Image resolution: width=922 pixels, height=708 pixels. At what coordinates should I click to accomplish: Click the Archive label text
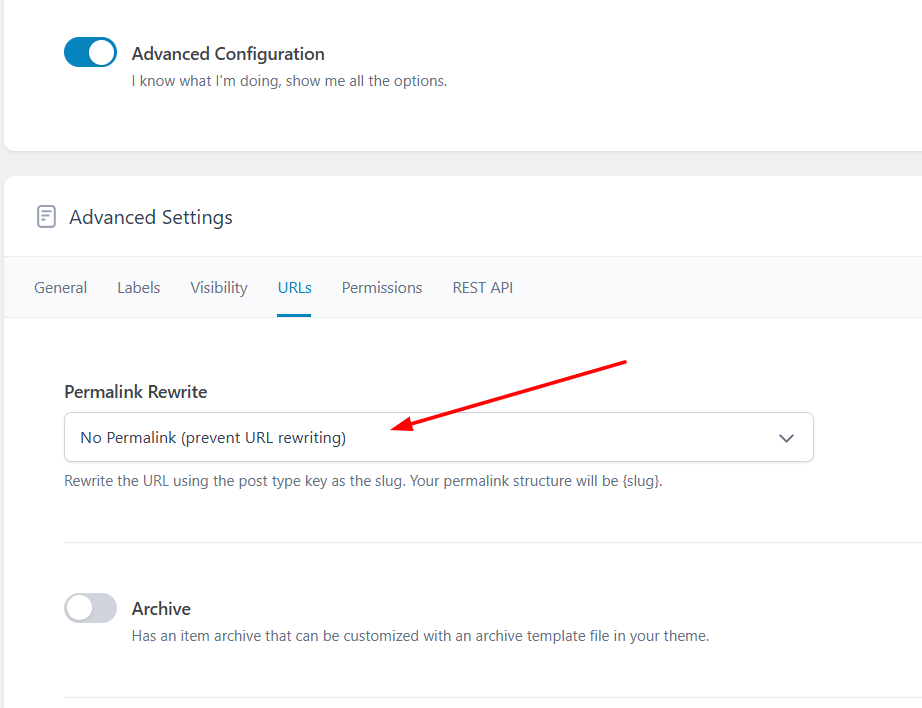coord(161,609)
